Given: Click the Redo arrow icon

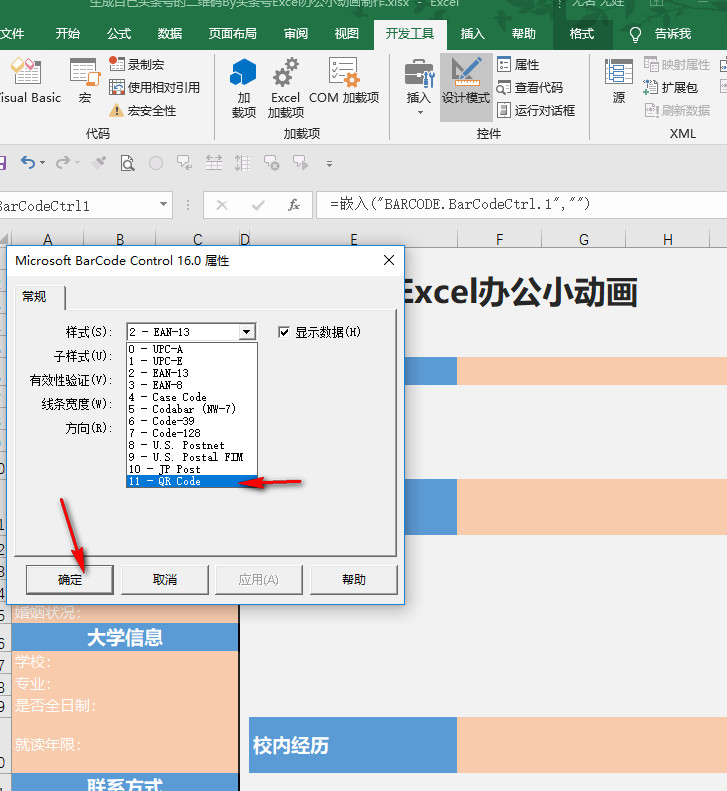Looking at the screenshot, I should coord(64,162).
